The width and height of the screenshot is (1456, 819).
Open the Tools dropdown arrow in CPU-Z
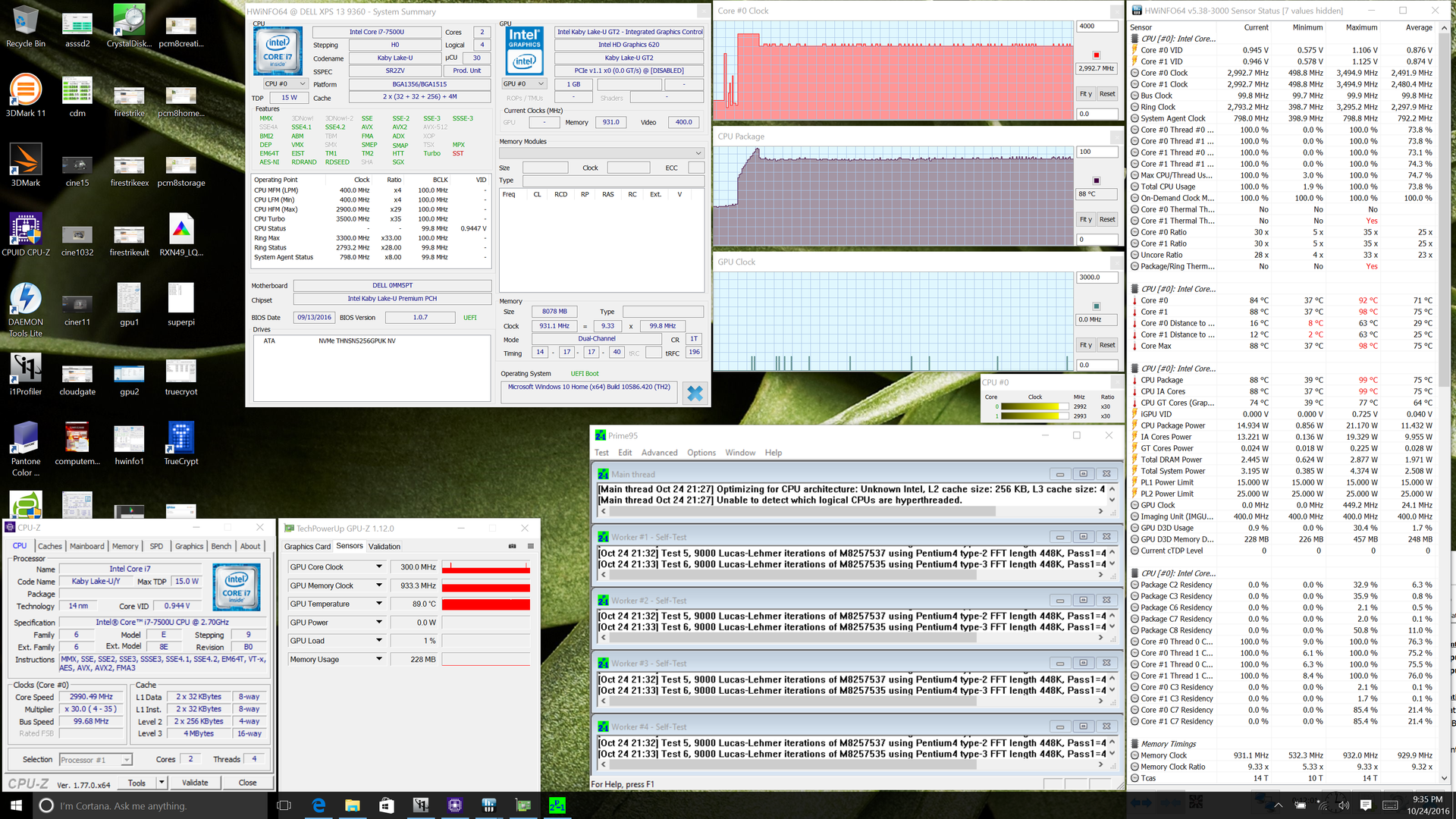[x=162, y=783]
